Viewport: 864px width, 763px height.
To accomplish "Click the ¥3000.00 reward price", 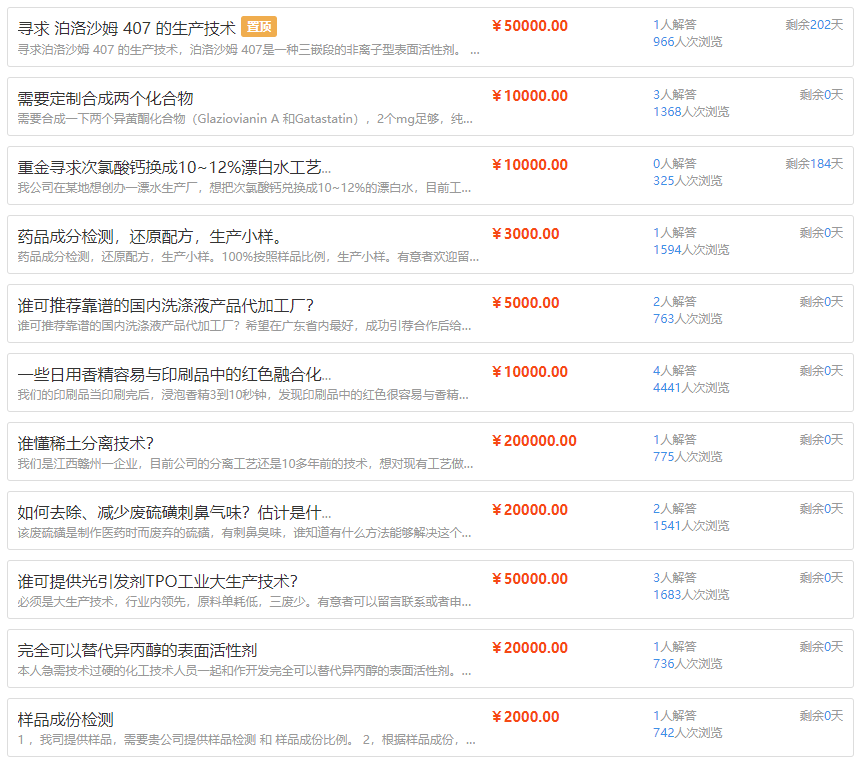I will point(525,234).
